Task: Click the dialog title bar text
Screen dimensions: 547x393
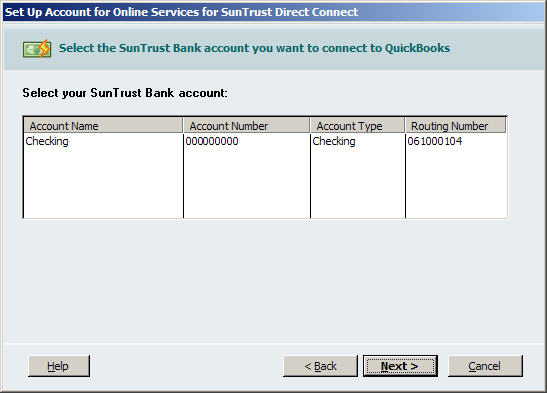Action: (x=181, y=12)
